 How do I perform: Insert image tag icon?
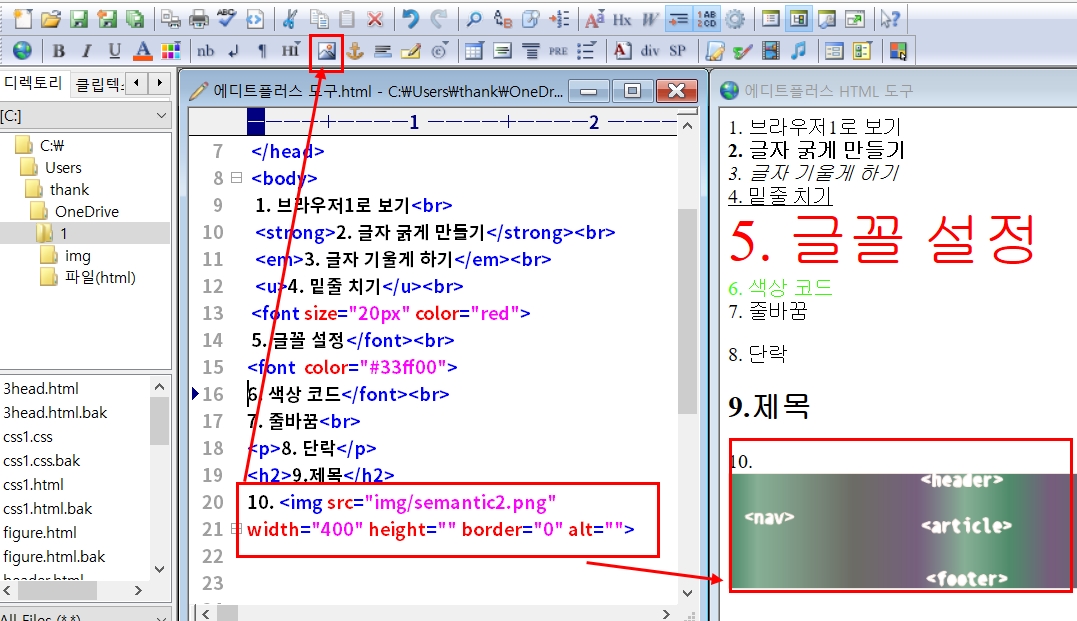(x=326, y=50)
